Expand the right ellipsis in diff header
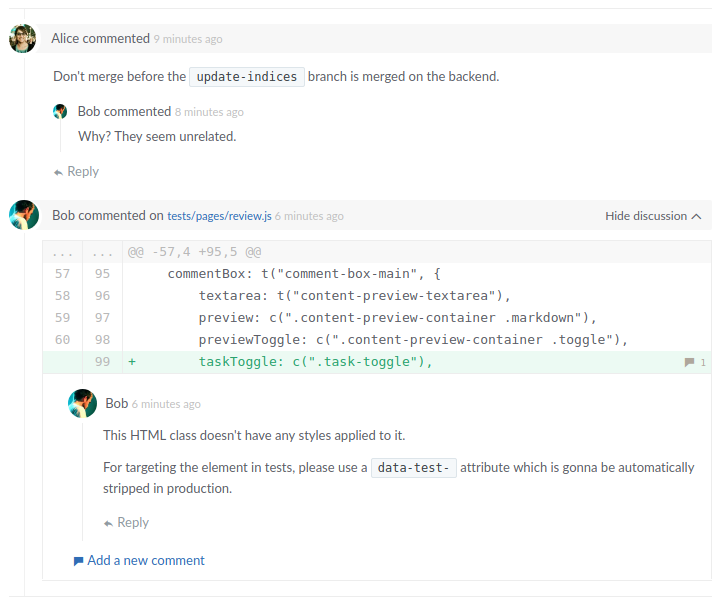The image size is (720, 605). [x=102, y=252]
